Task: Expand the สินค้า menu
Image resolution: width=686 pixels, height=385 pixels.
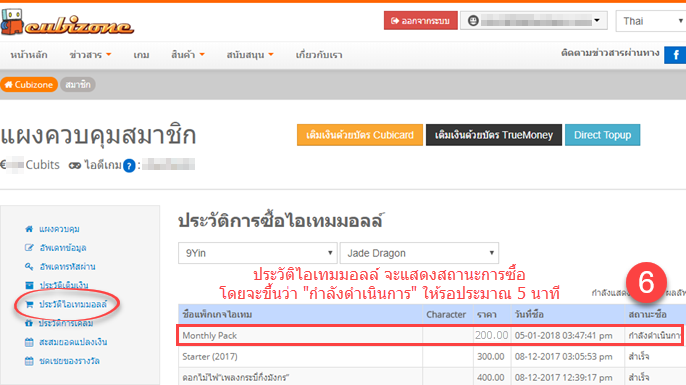Action: 188,55
